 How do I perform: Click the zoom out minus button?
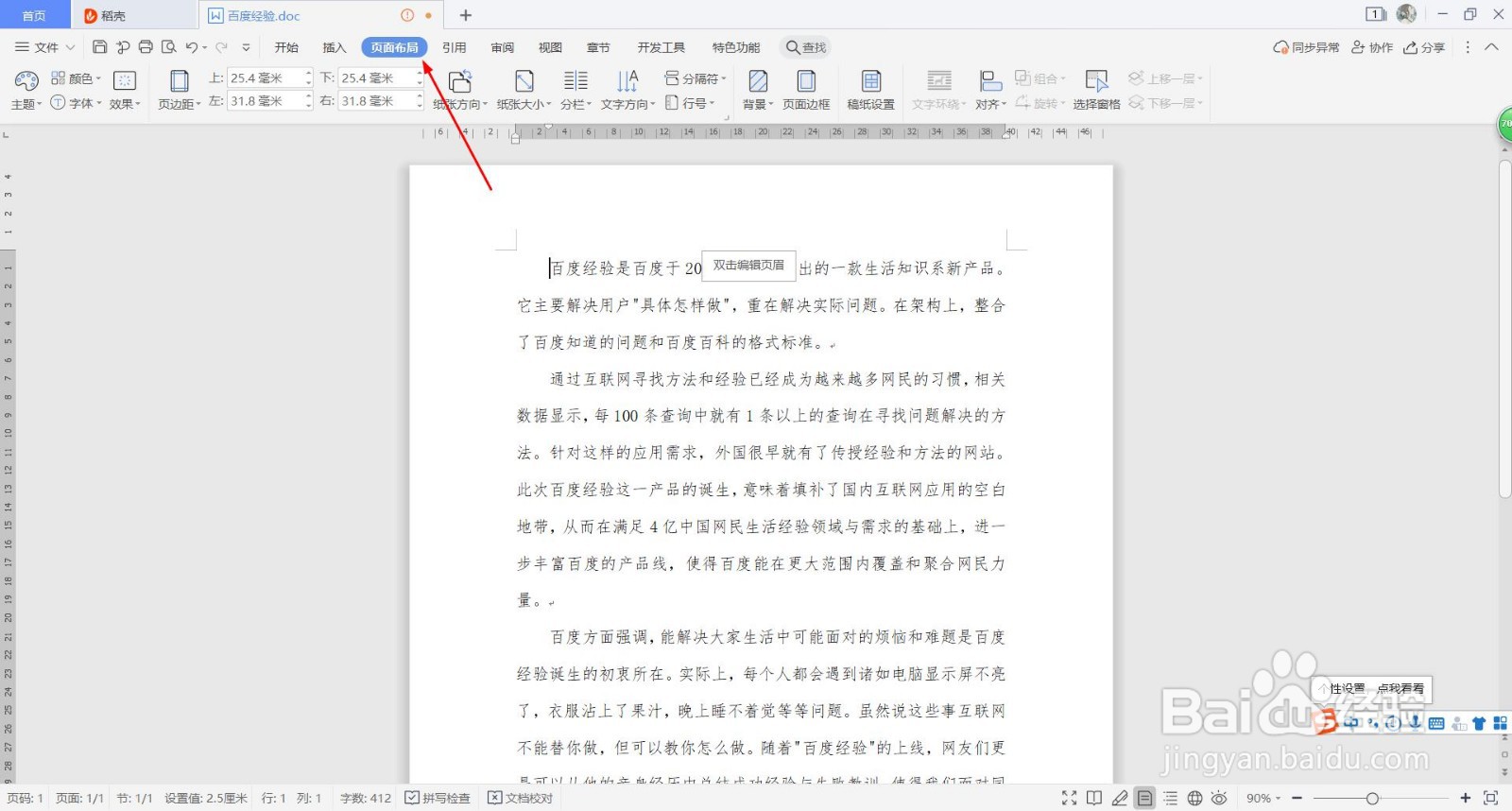pos(1297,799)
